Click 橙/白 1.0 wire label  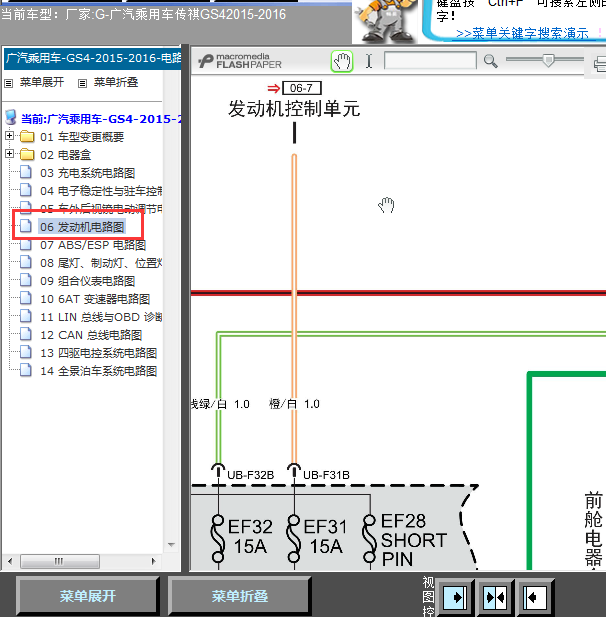click(294, 404)
